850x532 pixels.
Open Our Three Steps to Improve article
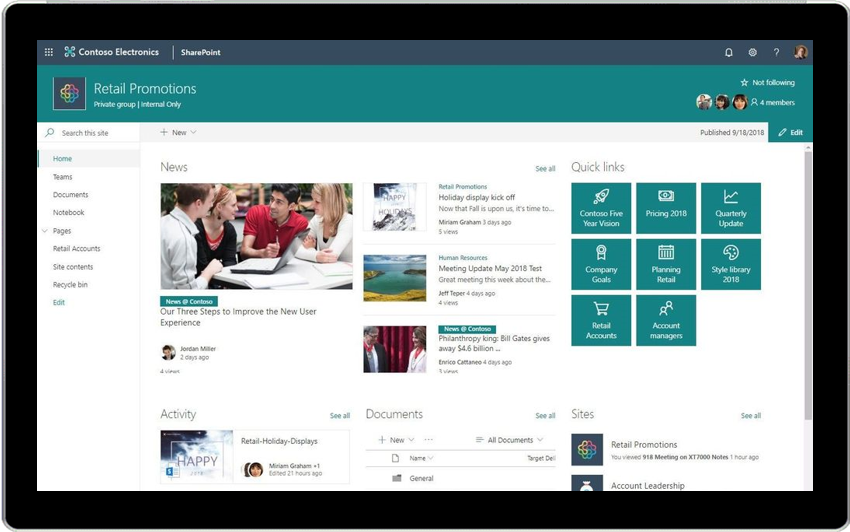click(x=238, y=317)
